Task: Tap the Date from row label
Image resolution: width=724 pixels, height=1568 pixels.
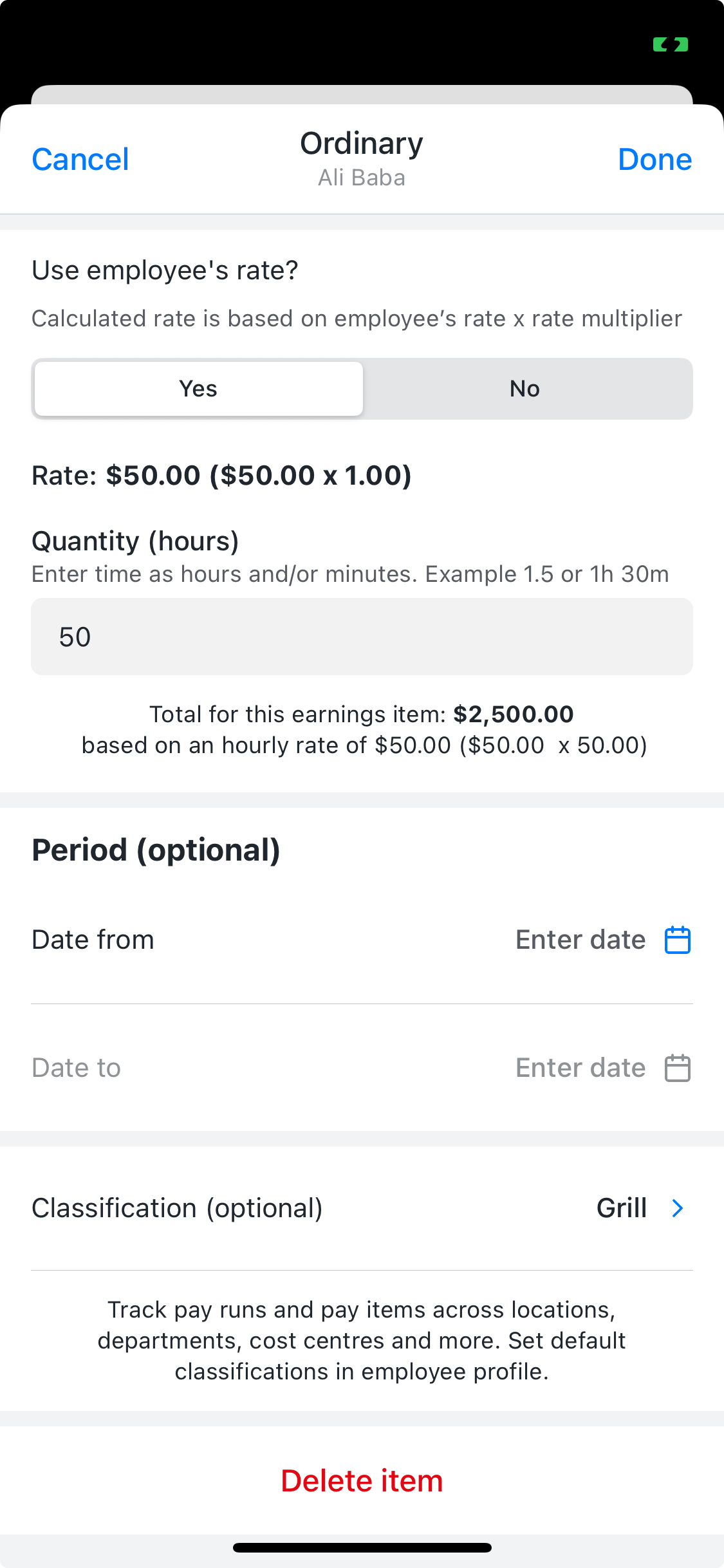Action: pos(93,940)
